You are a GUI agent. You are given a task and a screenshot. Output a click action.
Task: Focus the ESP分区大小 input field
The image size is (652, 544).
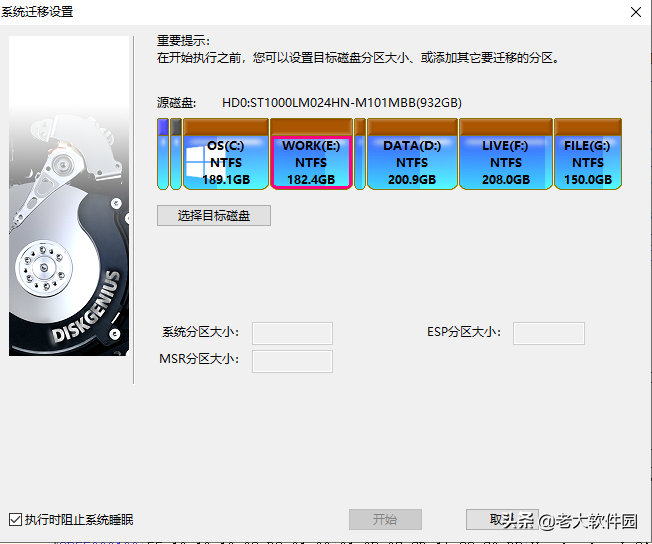pyautogui.click(x=549, y=333)
